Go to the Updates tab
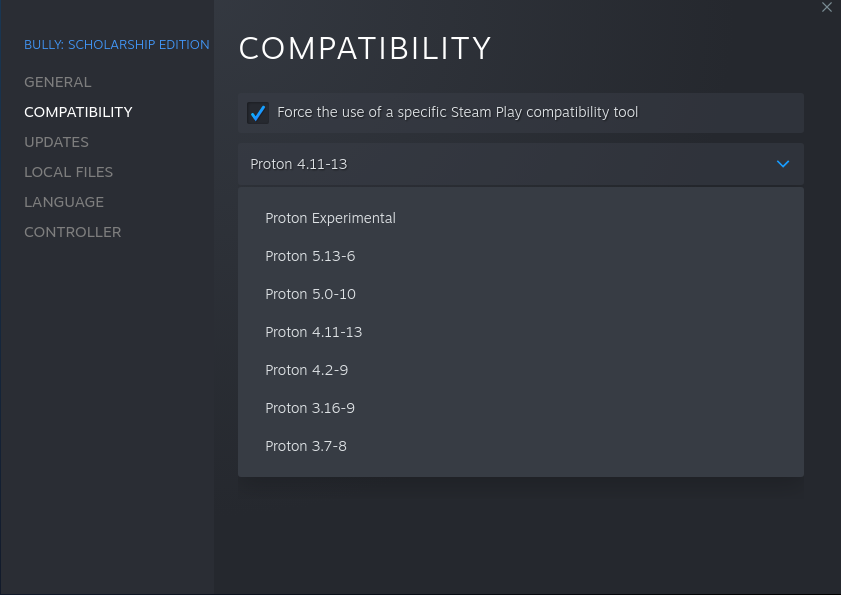This screenshot has width=841, height=595. tap(56, 142)
